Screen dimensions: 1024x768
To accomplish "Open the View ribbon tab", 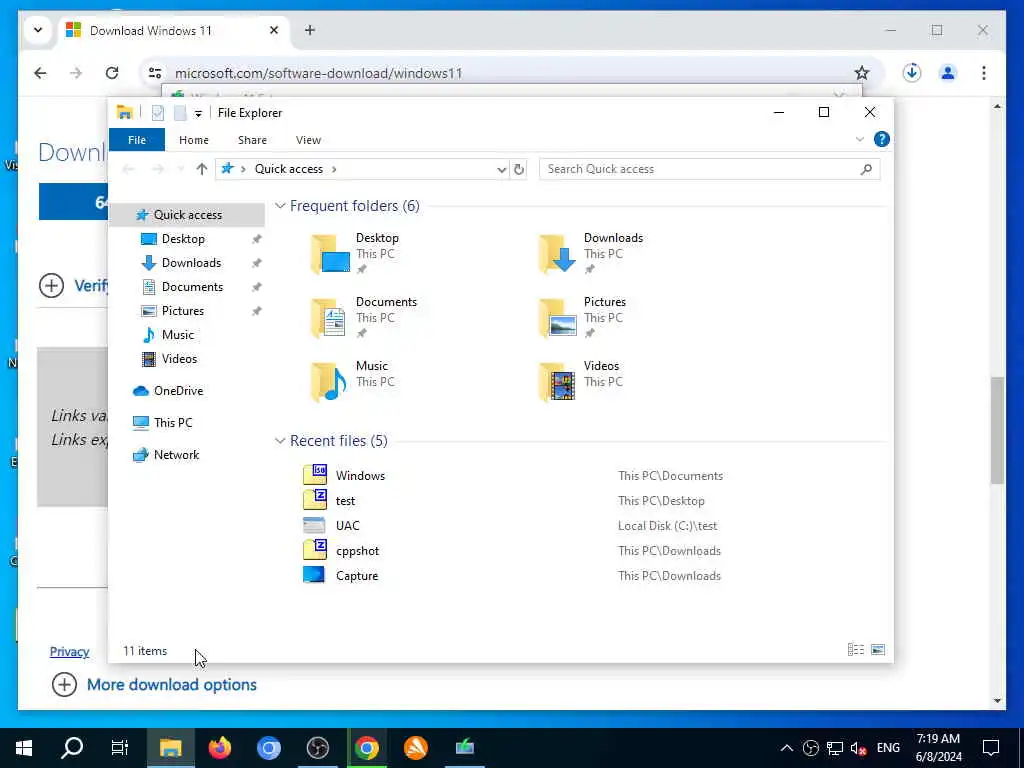I will click(x=308, y=140).
